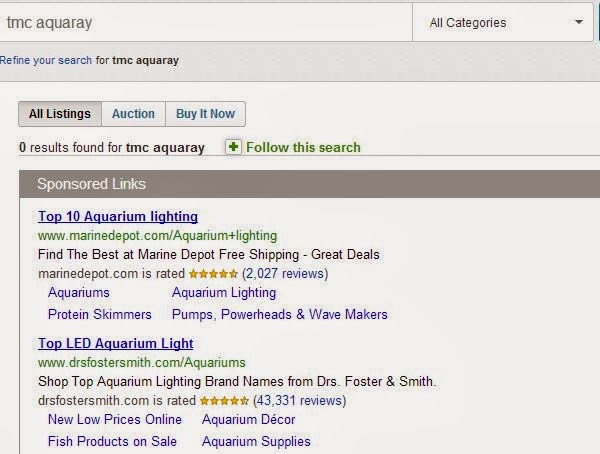Click the All Categories dropdown arrow
The width and height of the screenshot is (600, 454).
pos(579,22)
